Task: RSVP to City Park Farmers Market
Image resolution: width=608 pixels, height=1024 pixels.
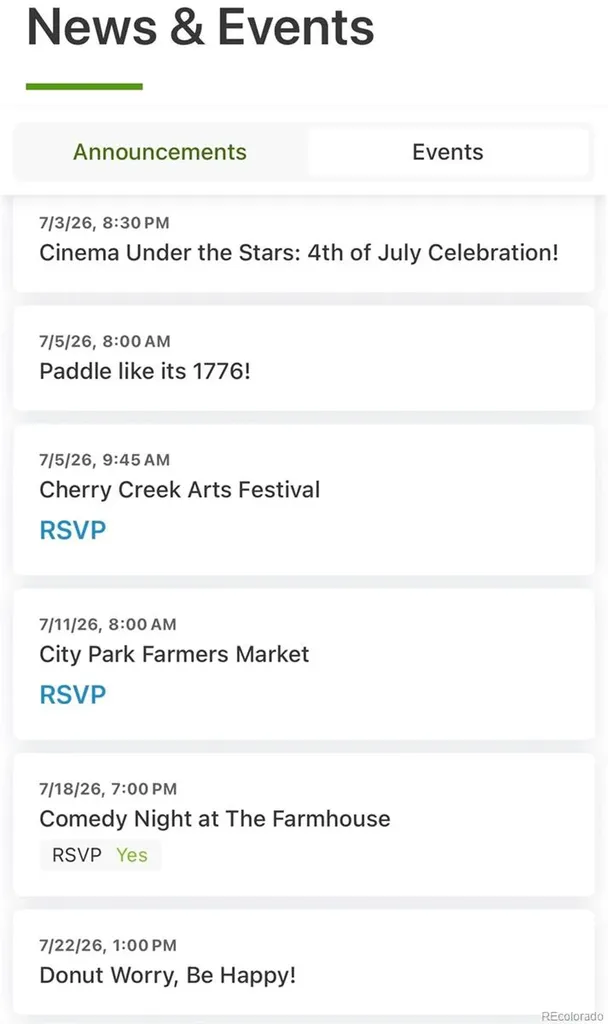Action: pyautogui.click(x=72, y=695)
